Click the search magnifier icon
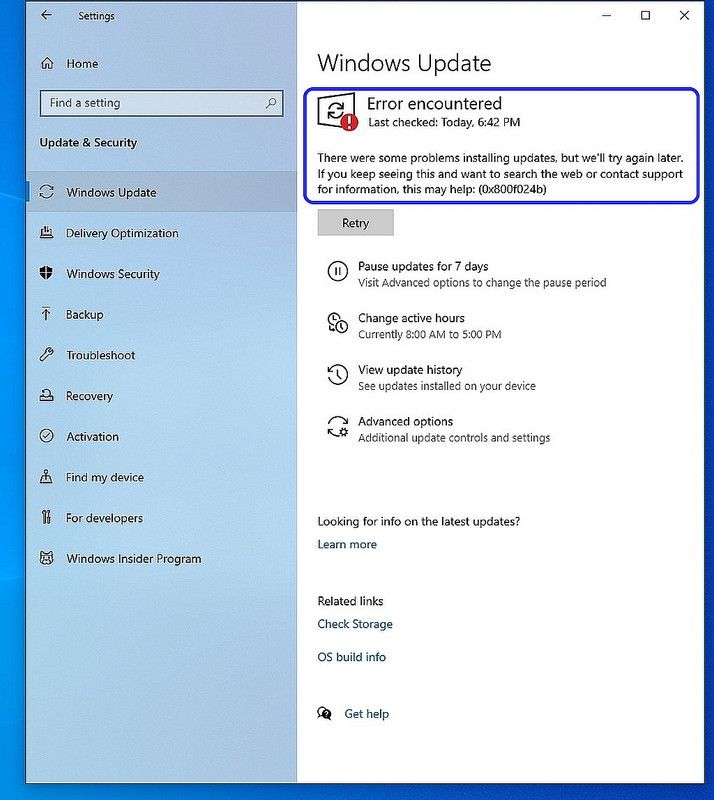The width and height of the screenshot is (714, 800). point(271,103)
